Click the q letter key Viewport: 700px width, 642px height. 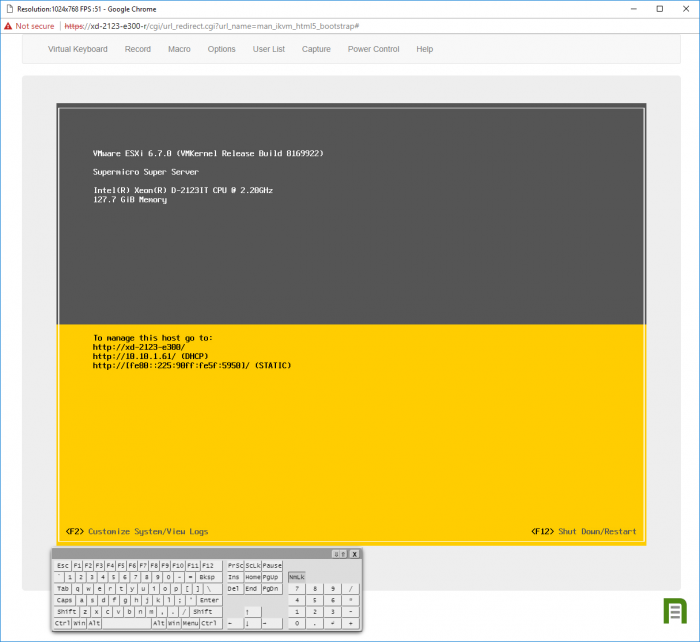tap(77, 589)
